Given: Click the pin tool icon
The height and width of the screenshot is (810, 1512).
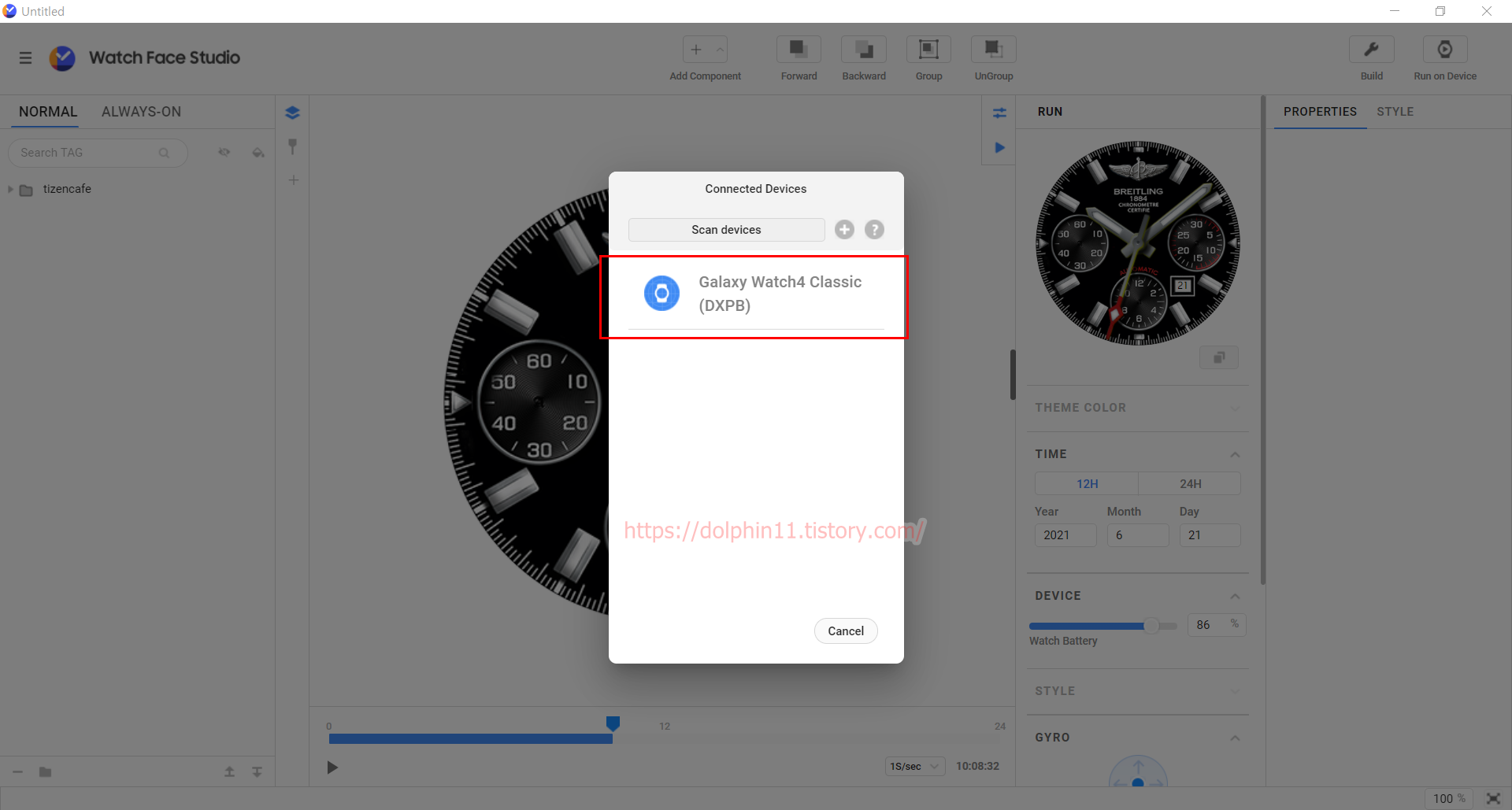Looking at the screenshot, I should tap(292, 146).
